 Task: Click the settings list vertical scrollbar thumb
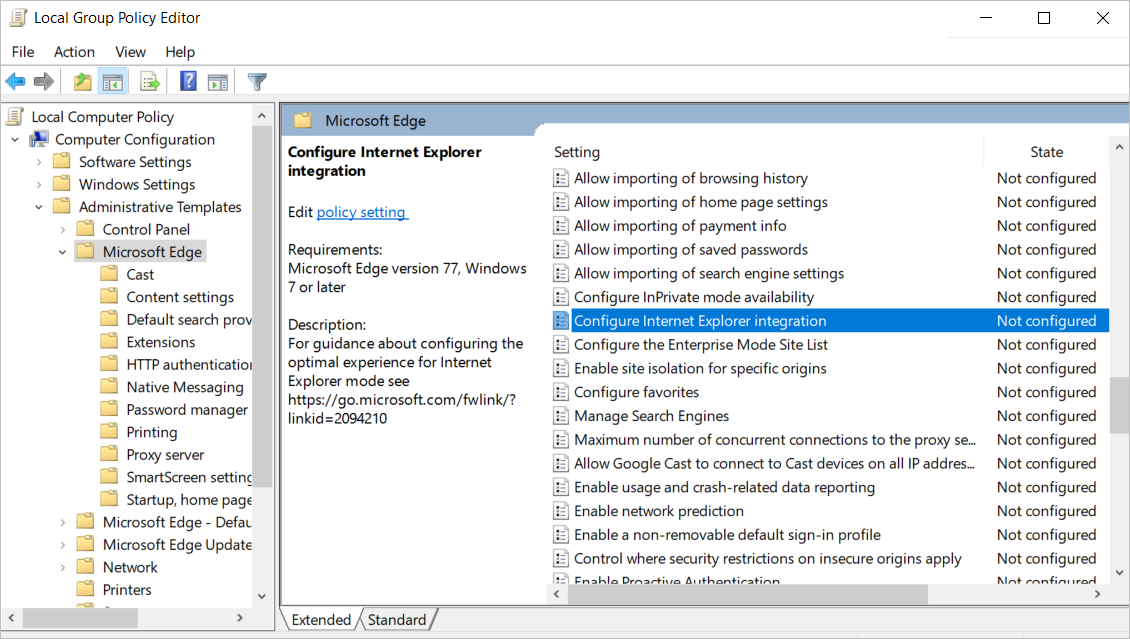(1119, 403)
